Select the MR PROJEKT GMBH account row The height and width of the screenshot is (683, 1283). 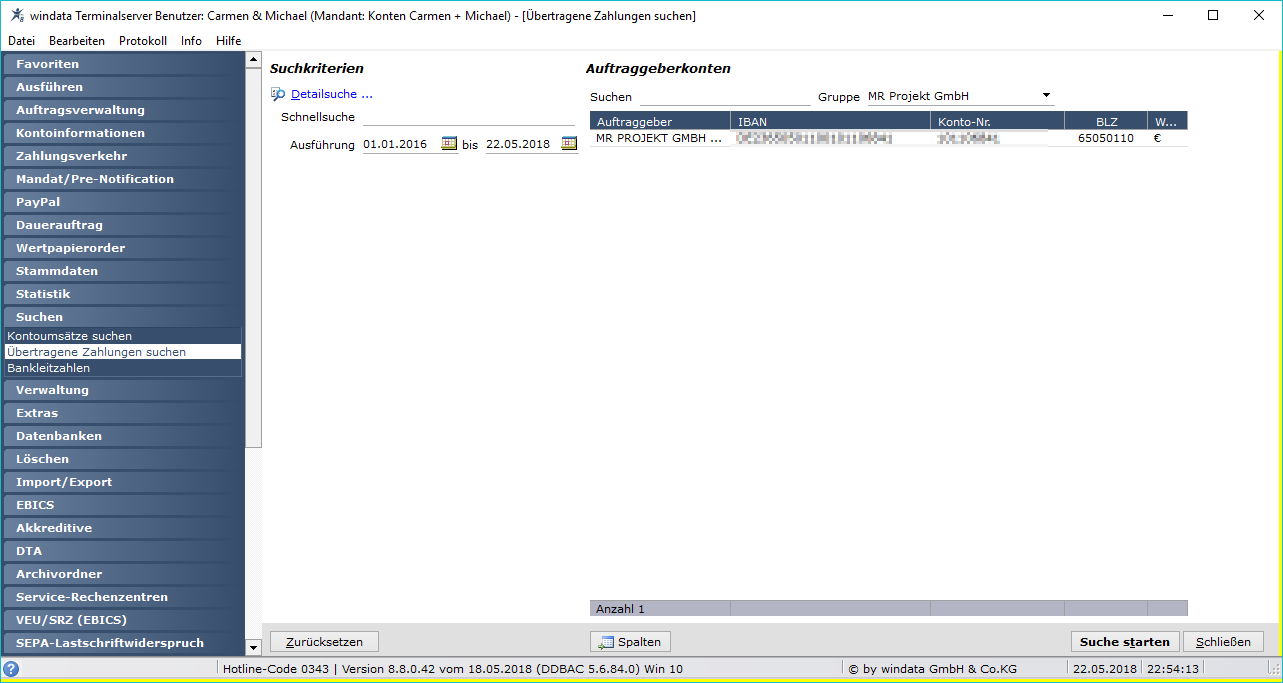(888, 139)
